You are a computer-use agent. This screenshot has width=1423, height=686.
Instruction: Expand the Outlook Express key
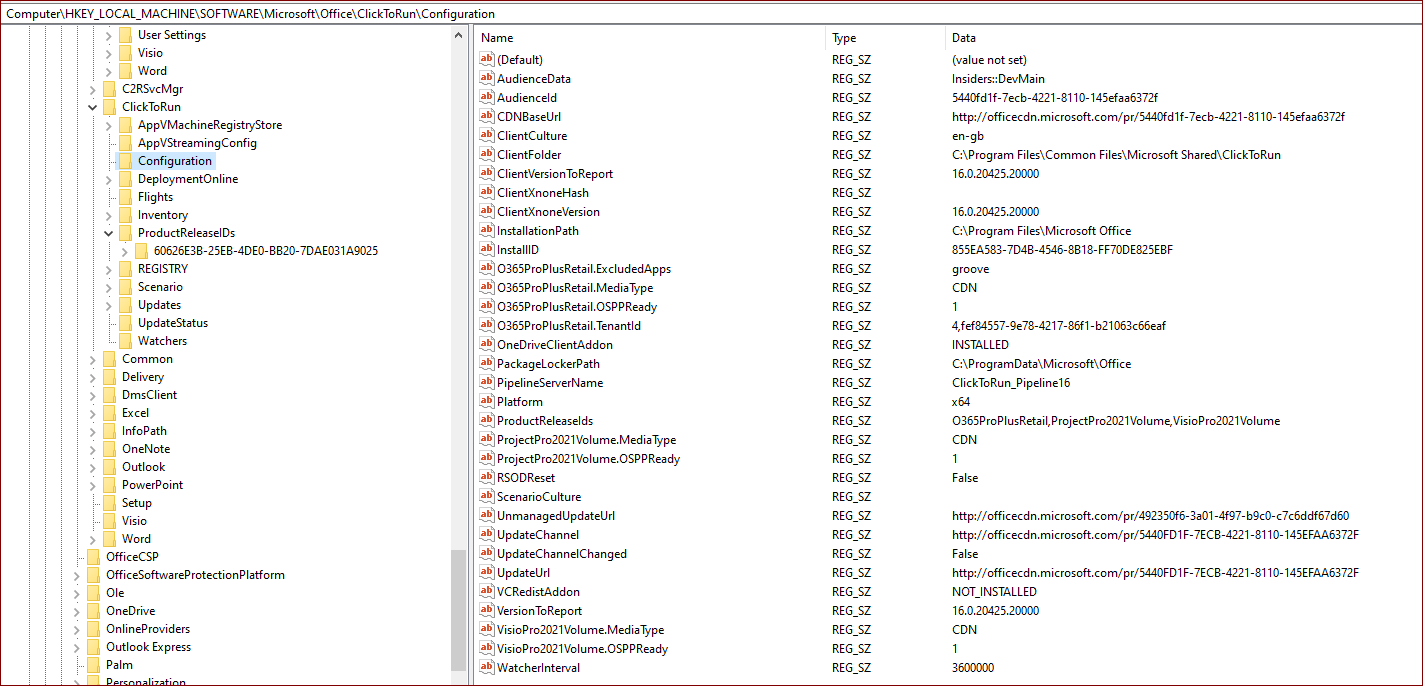click(77, 647)
